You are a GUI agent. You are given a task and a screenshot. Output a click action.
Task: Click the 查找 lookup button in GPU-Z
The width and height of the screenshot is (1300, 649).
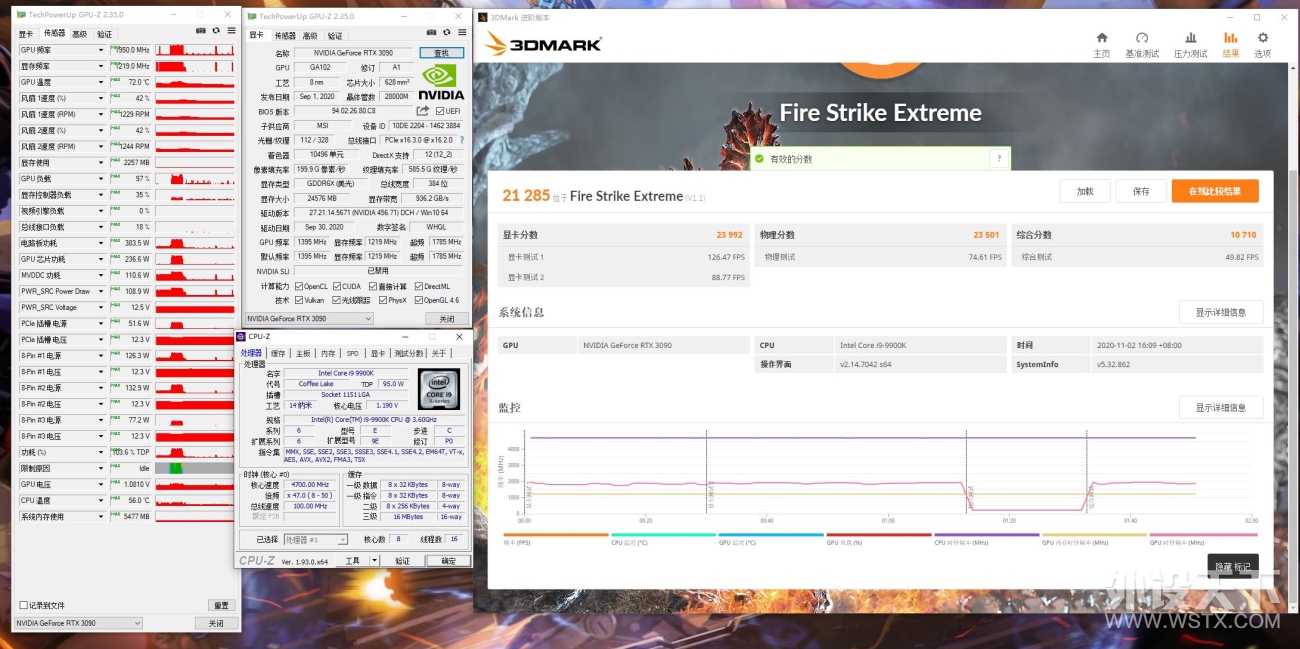click(441, 53)
